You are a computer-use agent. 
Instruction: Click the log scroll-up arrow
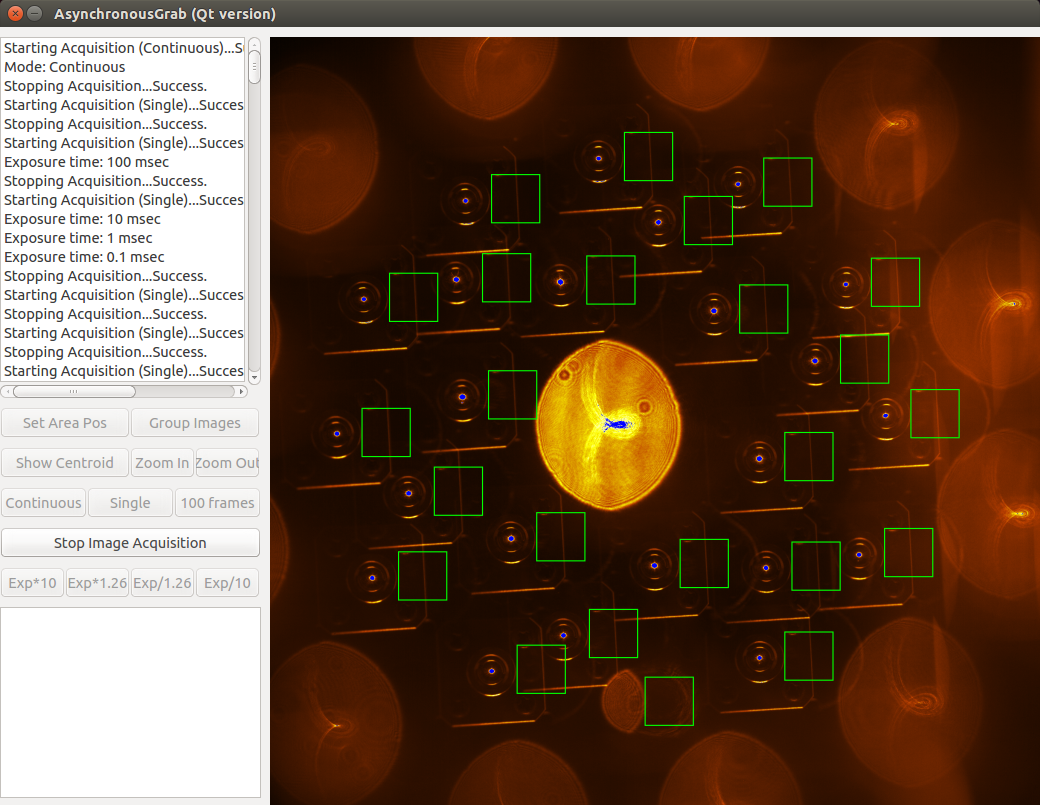pyautogui.click(x=254, y=44)
